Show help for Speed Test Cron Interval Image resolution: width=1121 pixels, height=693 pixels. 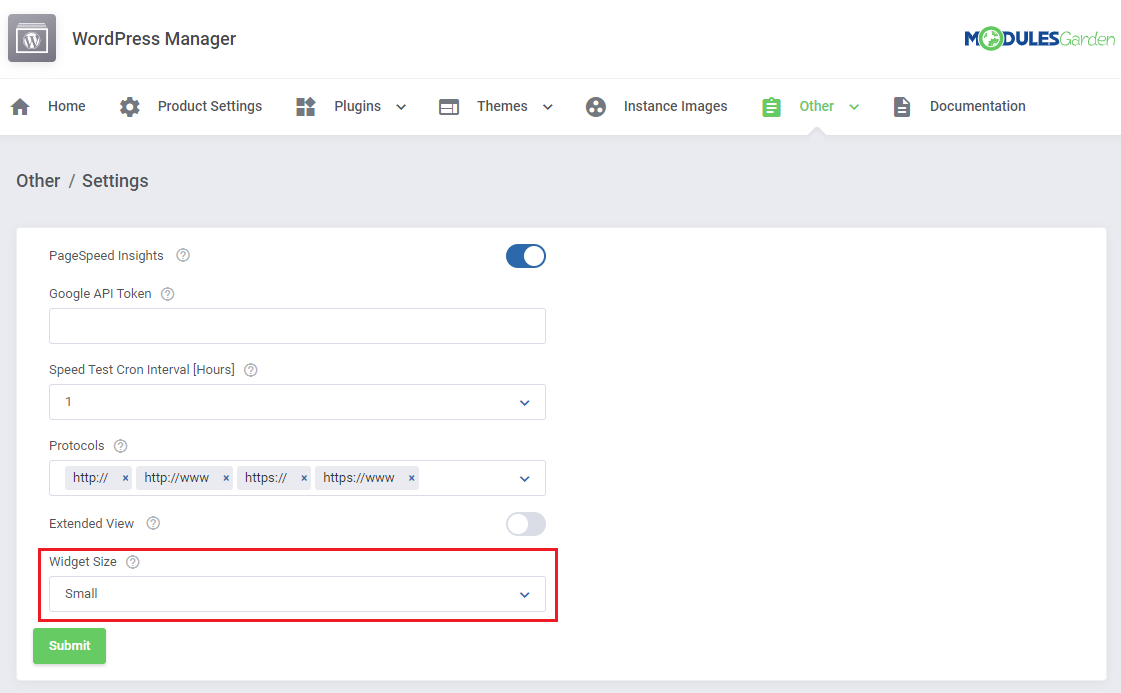250,370
